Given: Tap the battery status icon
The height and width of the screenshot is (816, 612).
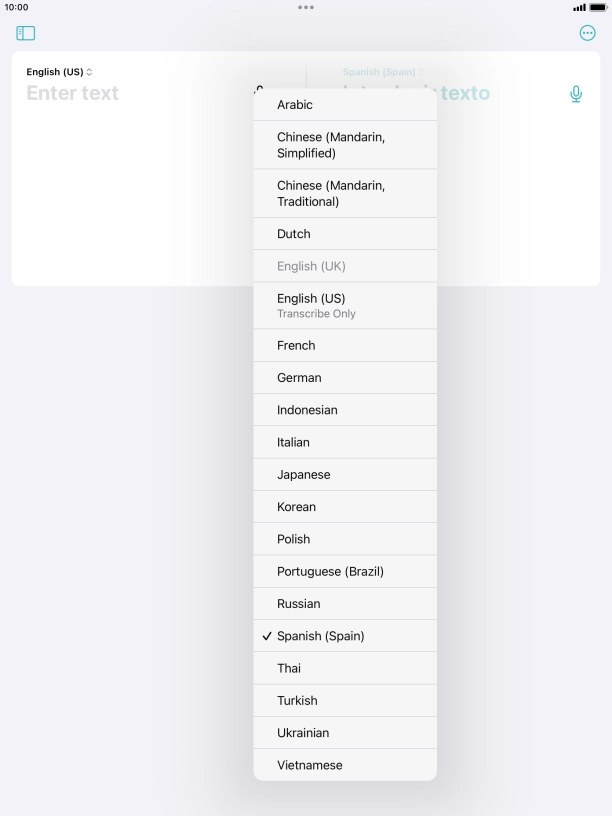Looking at the screenshot, I should coord(598,8).
